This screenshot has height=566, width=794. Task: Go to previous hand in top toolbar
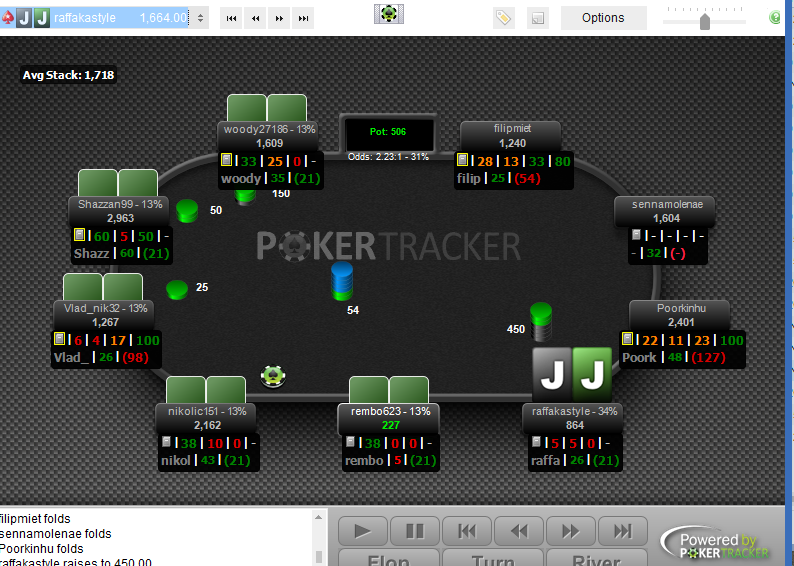pos(255,18)
